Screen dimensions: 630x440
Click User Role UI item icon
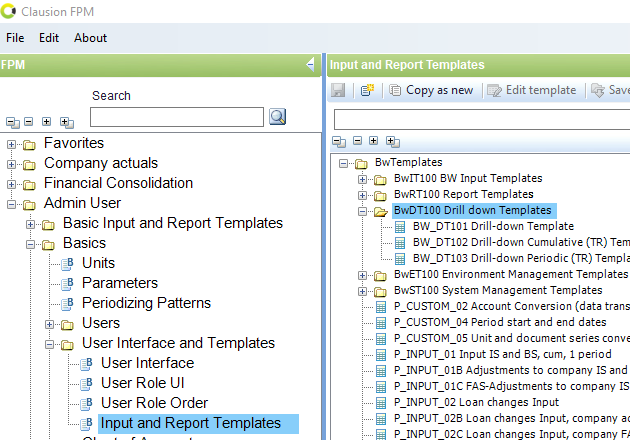86,384
